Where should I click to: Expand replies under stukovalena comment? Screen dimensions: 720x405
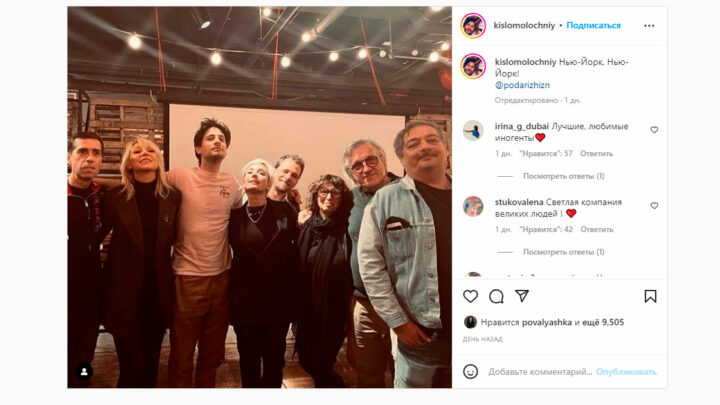[563, 252]
